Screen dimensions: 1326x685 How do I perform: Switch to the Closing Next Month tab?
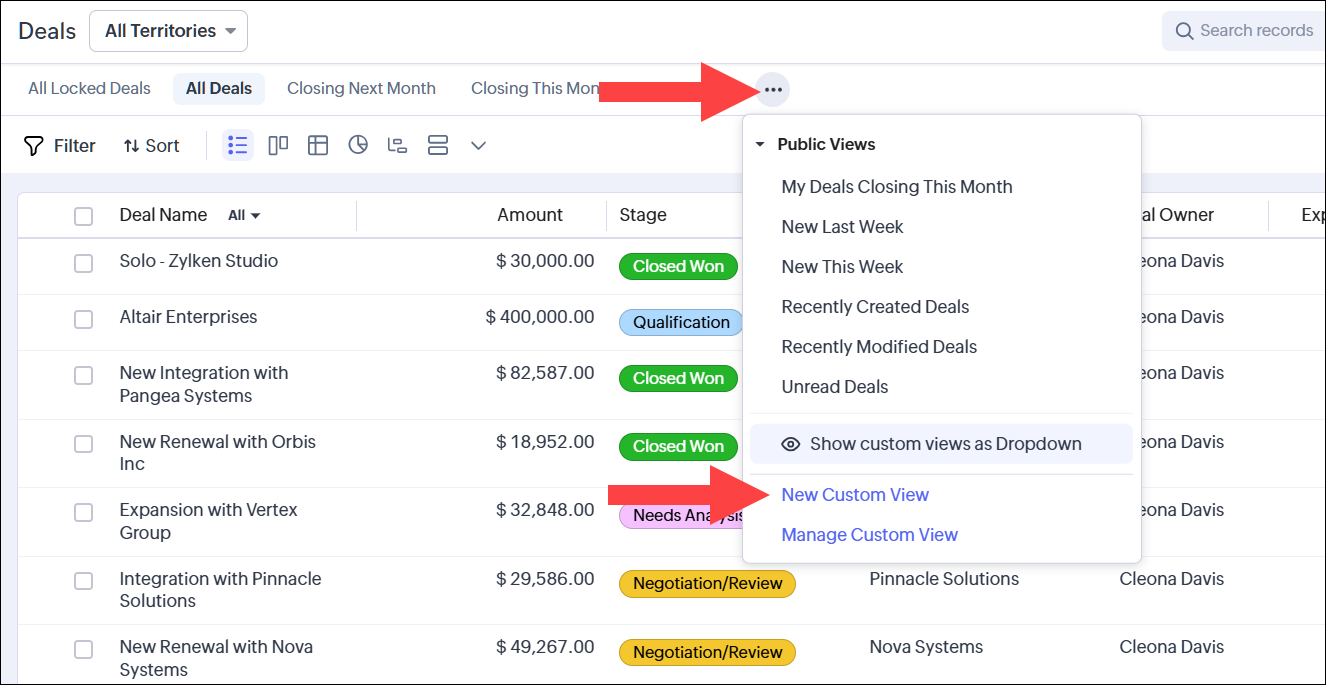coord(361,88)
